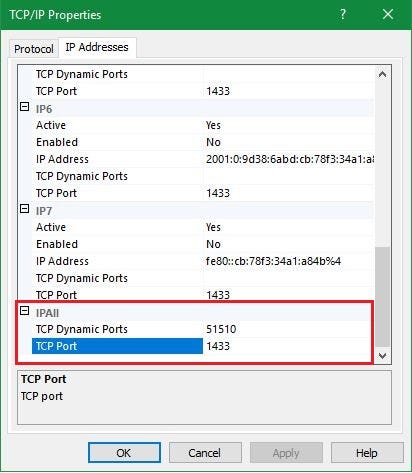Select the IP6 TCP Dynamic Ports row

click(x=203, y=176)
